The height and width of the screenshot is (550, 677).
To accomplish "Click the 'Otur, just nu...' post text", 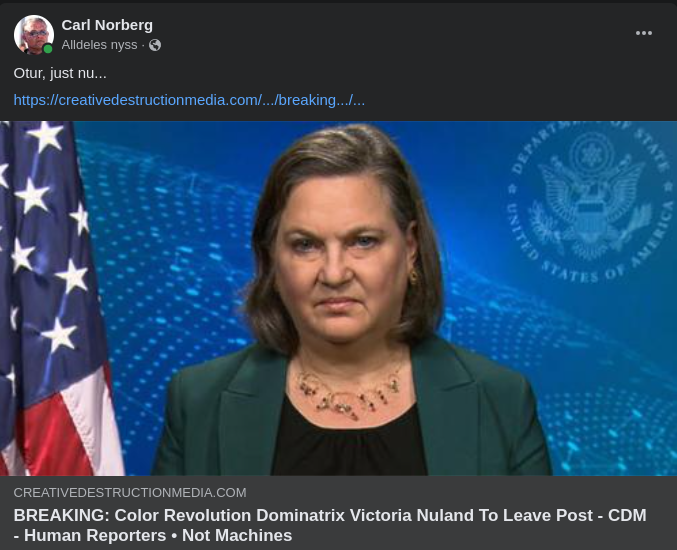I will pyautogui.click(x=60, y=73).
